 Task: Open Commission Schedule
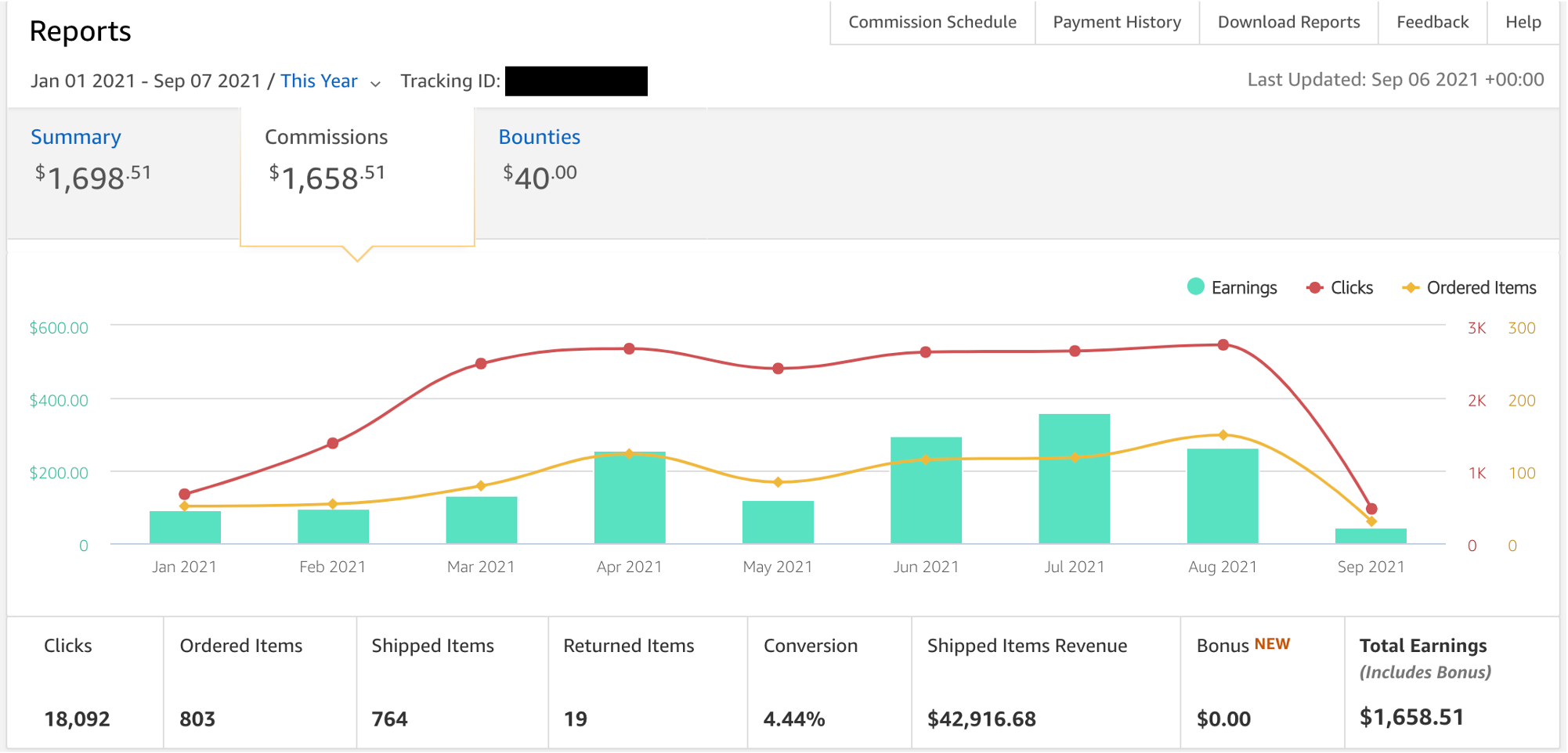(931, 22)
